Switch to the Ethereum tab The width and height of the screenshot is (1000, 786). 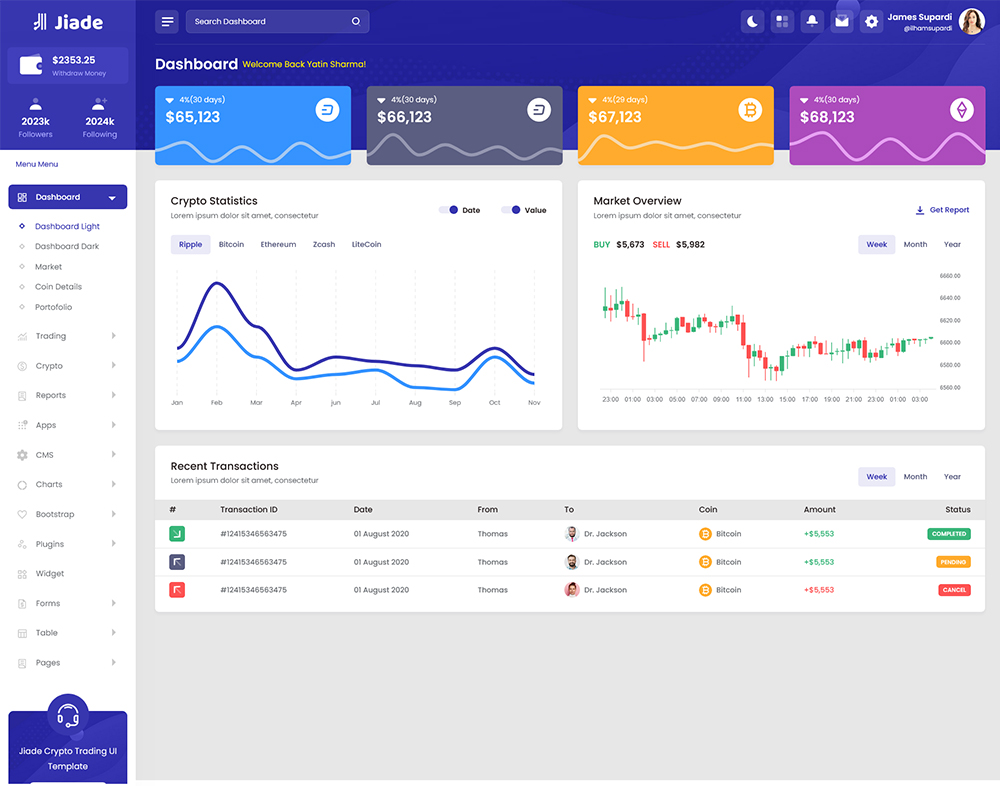(x=278, y=245)
